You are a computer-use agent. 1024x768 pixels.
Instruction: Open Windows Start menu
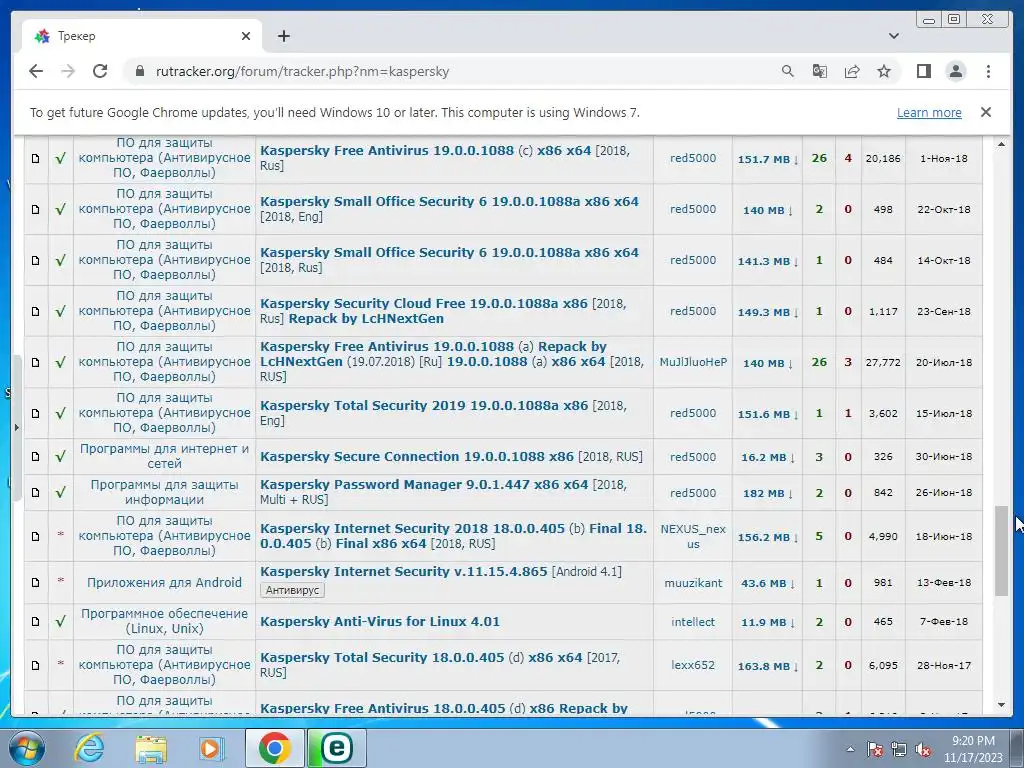click(x=26, y=748)
